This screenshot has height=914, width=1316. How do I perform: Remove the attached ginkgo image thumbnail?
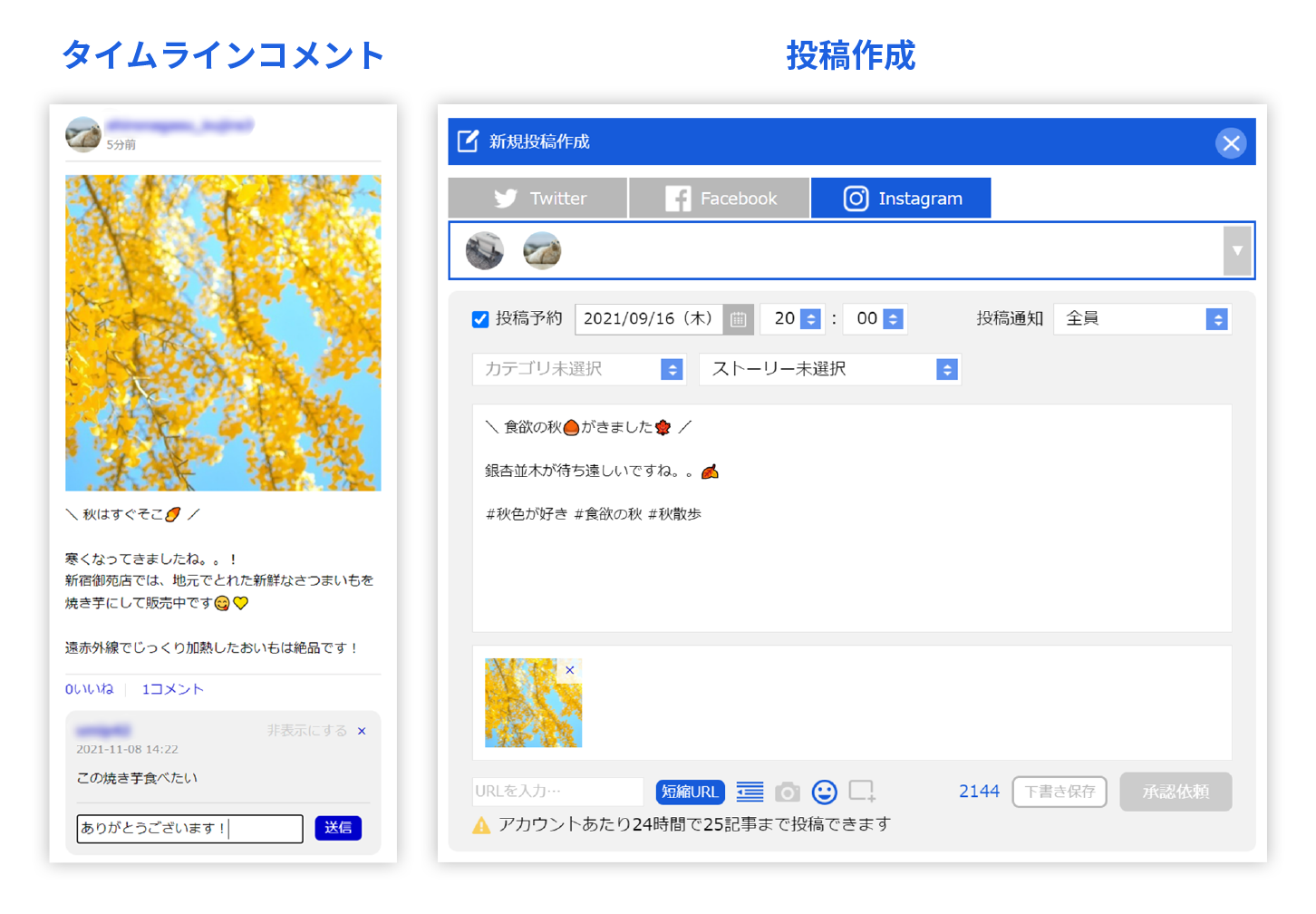click(x=569, y=670)
